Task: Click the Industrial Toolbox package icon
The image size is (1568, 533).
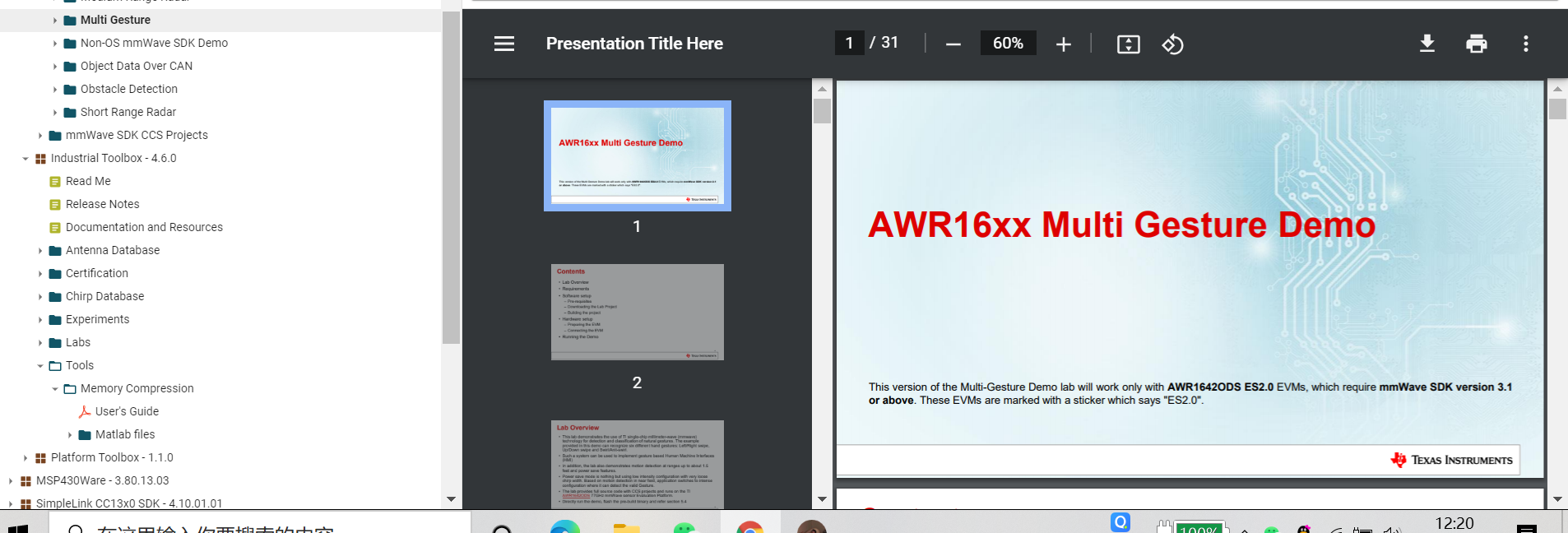Action: click(x=40, y=159)
